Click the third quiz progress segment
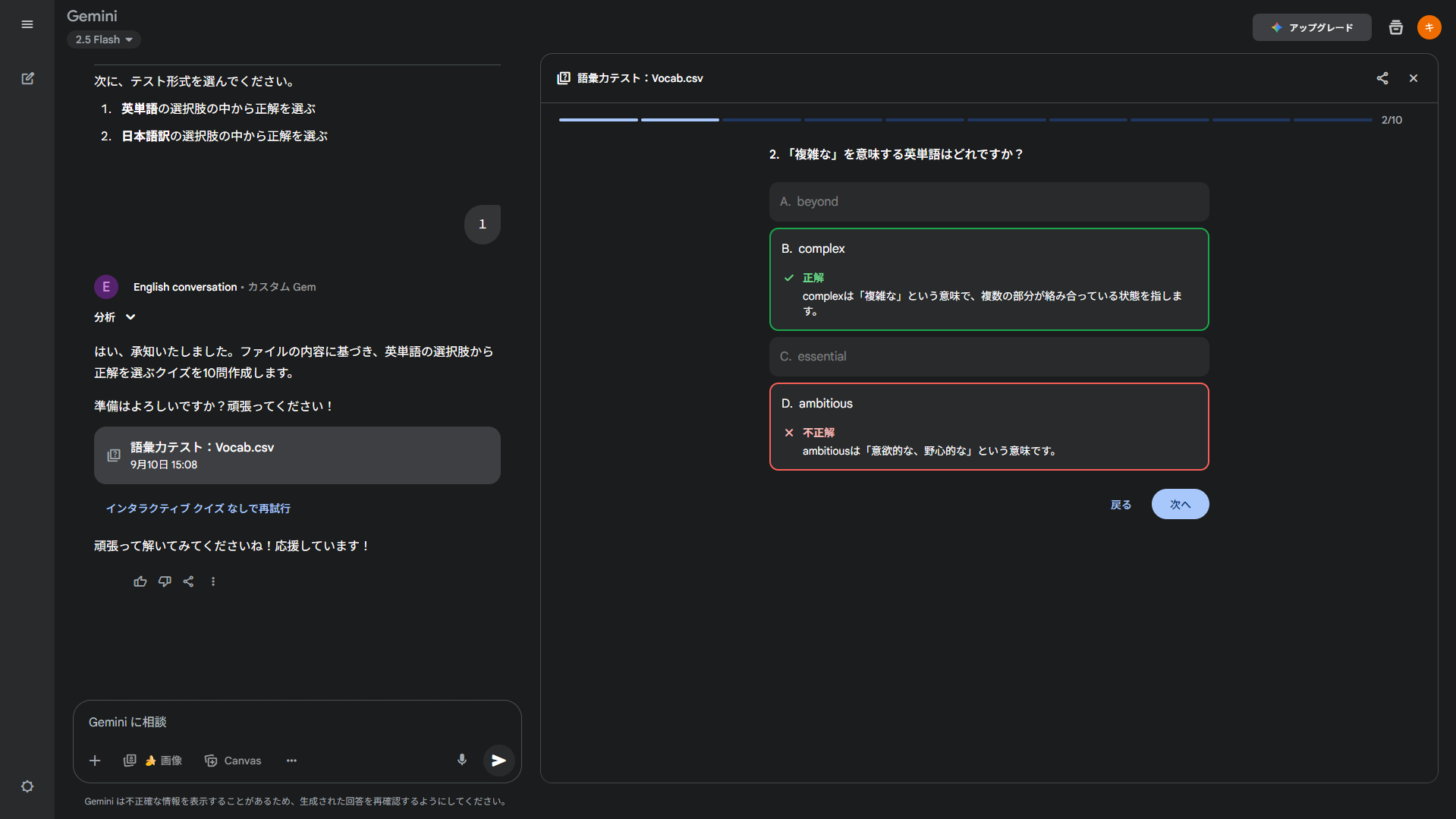 point(762,120)
